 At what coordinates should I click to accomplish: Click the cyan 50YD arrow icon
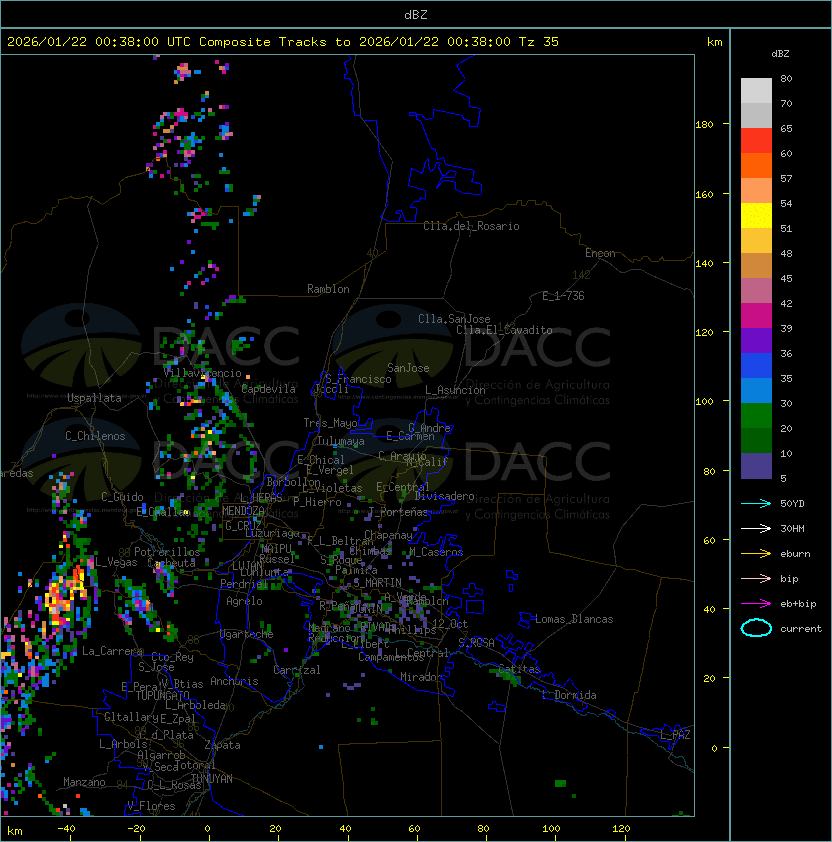[x=756, y=504]
